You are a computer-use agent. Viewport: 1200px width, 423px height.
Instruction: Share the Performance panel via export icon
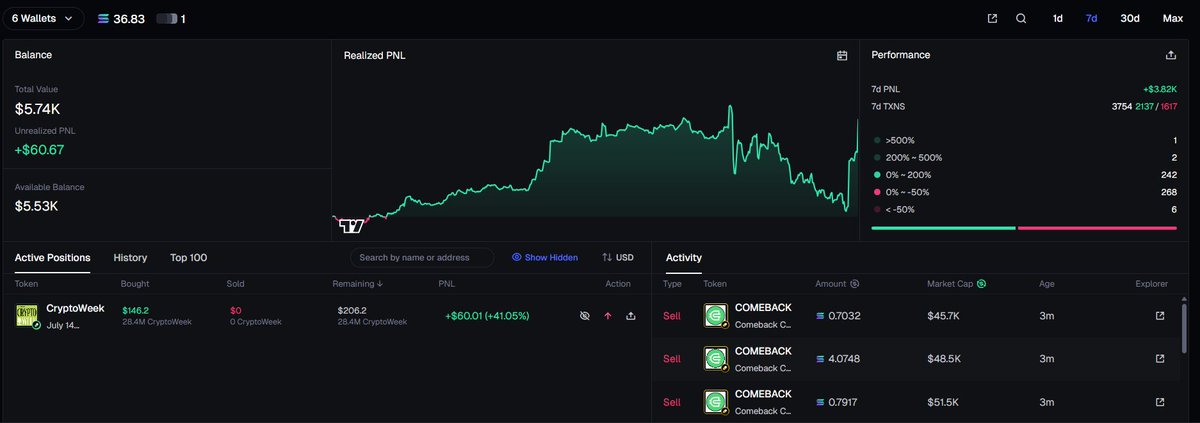pyautogui.click(x=1171, y=55)
